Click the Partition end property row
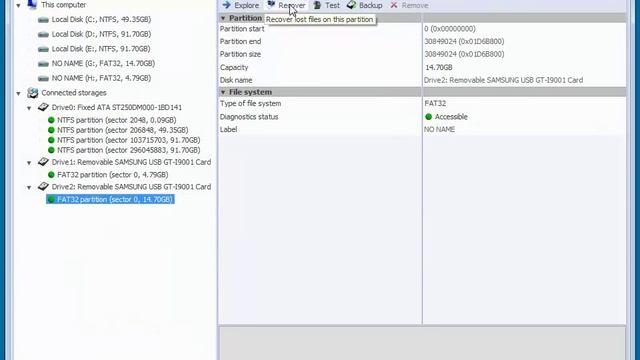The width and height of the screenshot is (640, 360). click(422, 41)
